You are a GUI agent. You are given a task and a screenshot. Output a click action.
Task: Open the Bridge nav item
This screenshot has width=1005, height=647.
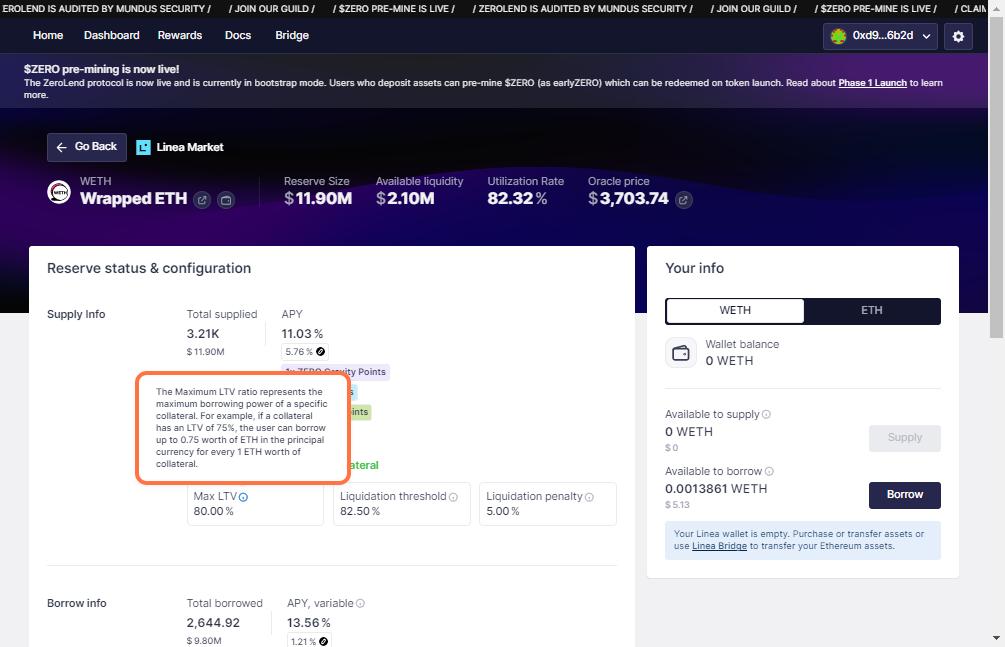click(292, 35)
